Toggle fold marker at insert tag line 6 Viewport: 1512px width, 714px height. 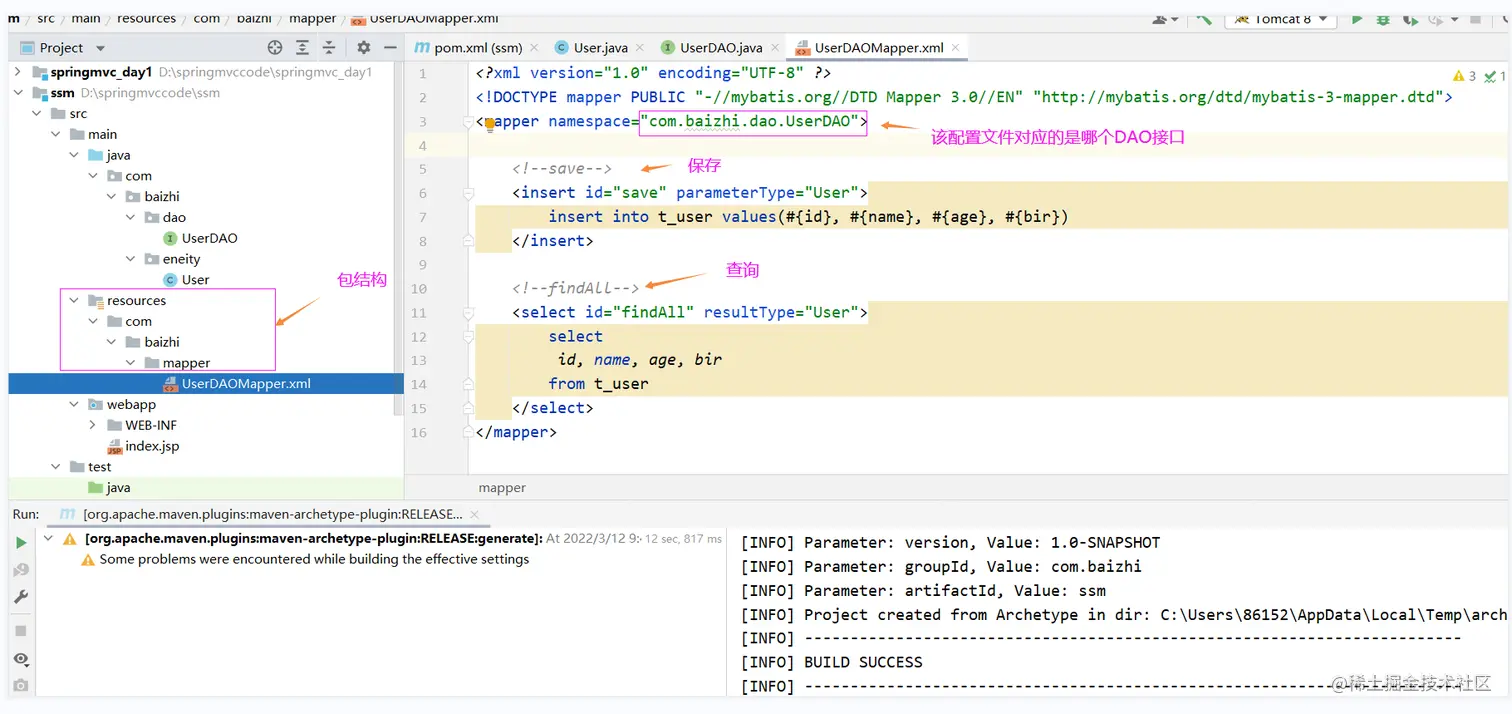click(468, 194)
